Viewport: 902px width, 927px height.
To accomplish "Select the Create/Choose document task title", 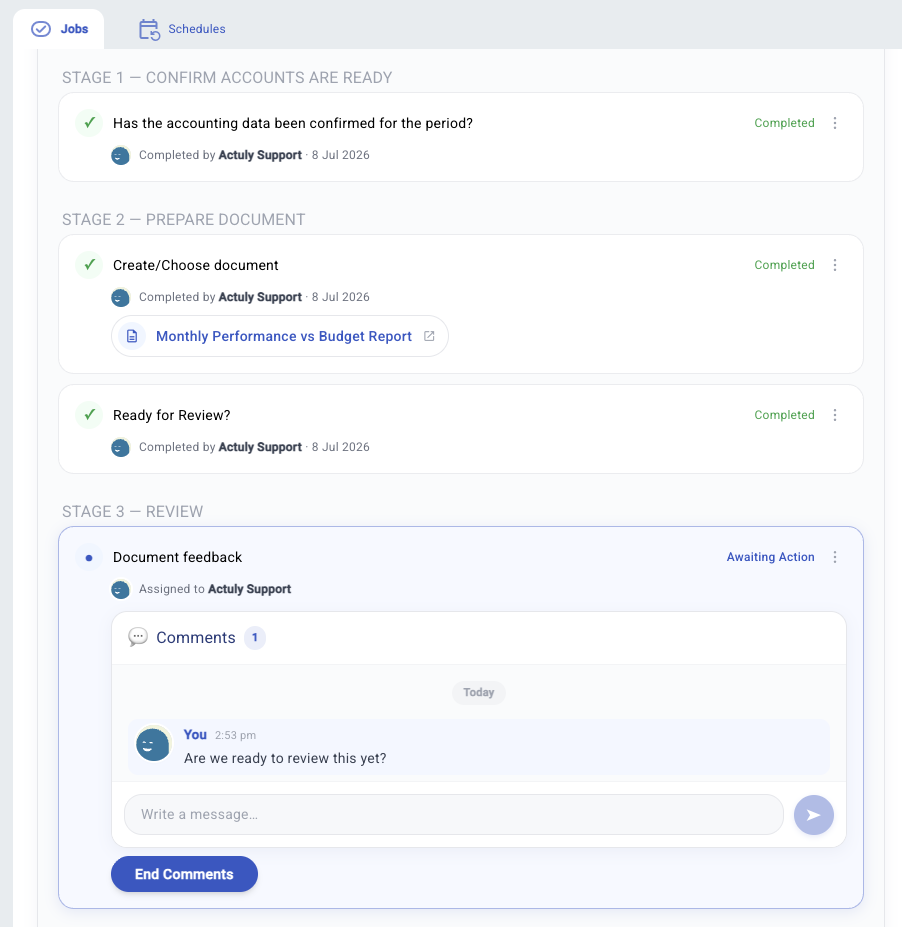I will (196, 265).
